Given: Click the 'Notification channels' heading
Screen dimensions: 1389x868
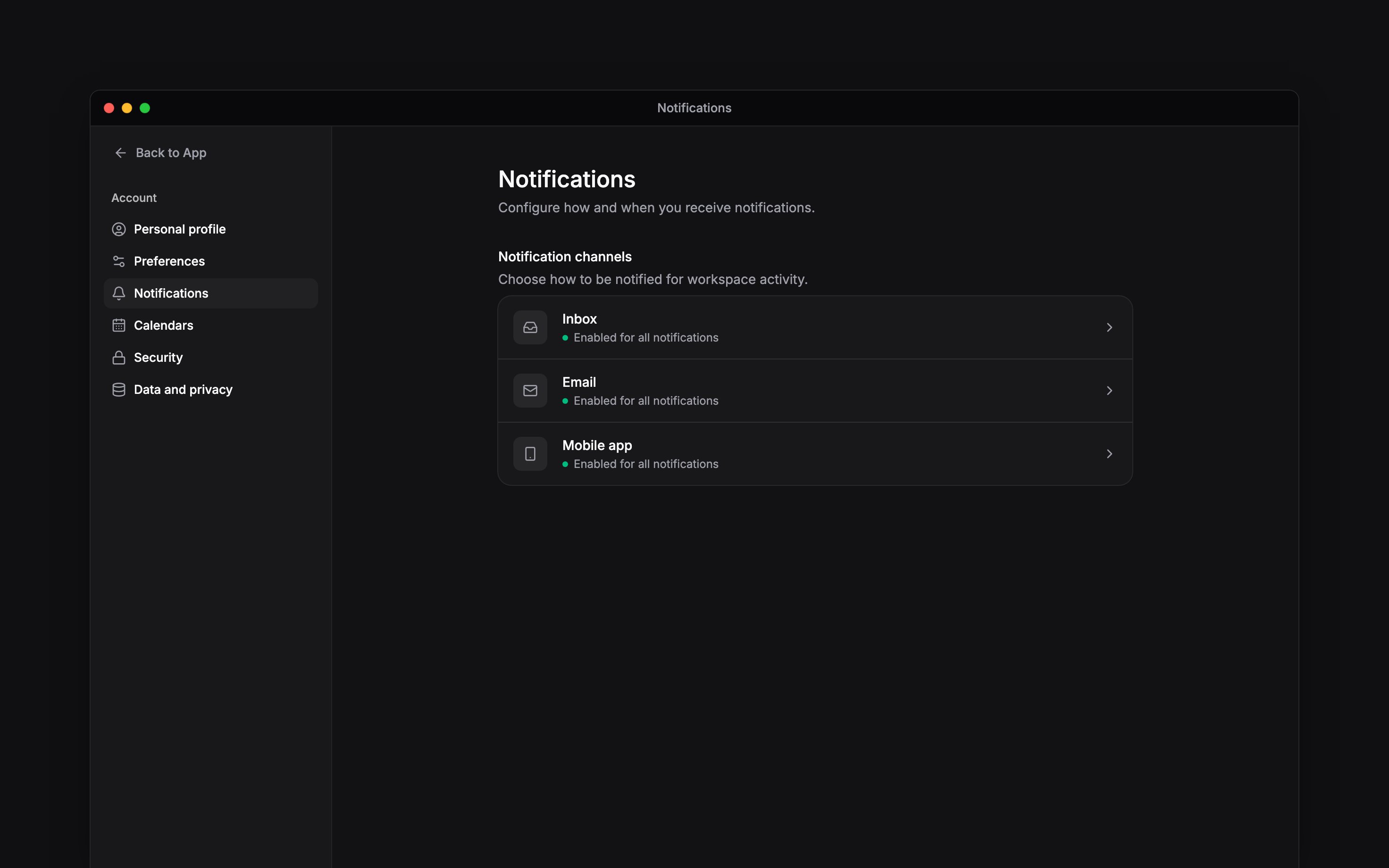Looking at the screenshot, I should 565,257.
